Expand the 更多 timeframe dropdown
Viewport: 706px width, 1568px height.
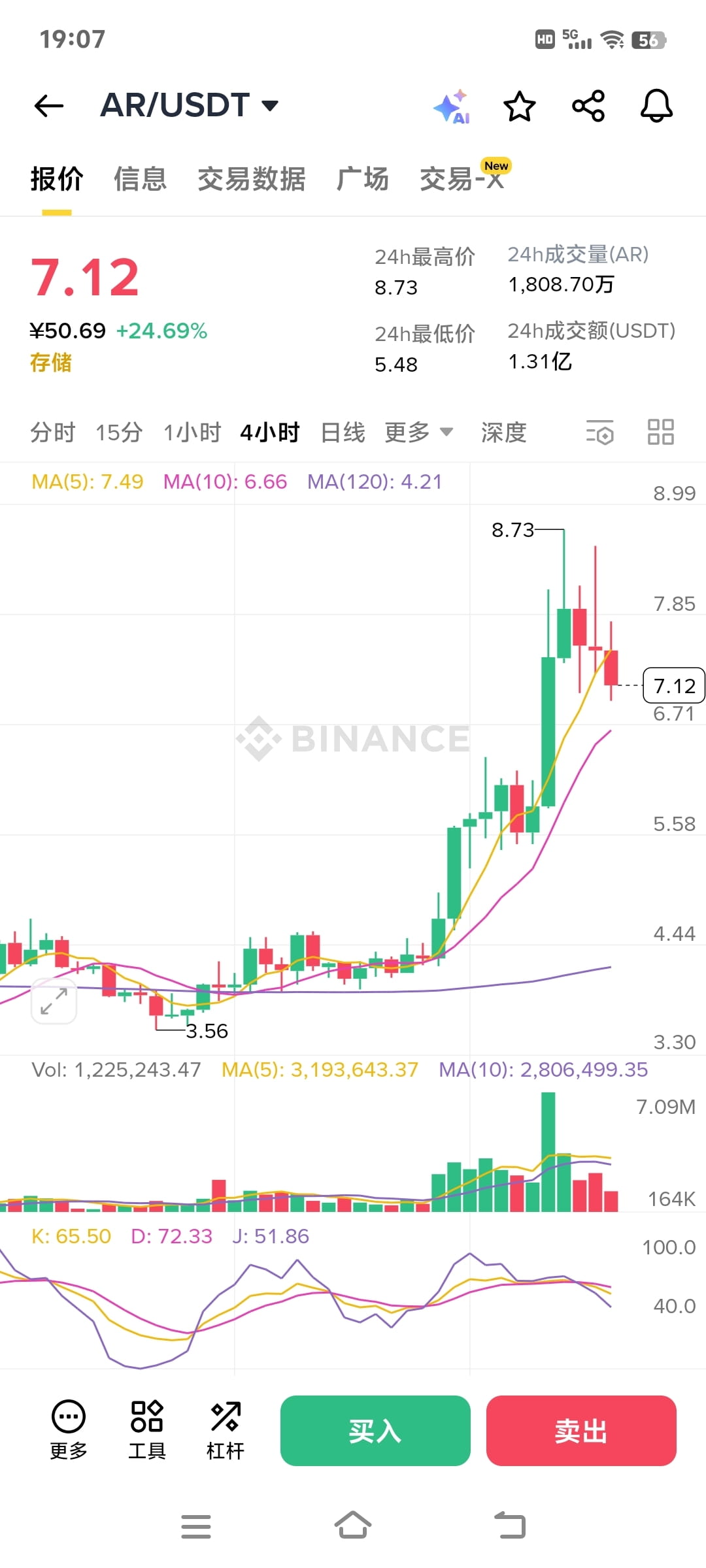pyautogui.click(x=418, y=433)
